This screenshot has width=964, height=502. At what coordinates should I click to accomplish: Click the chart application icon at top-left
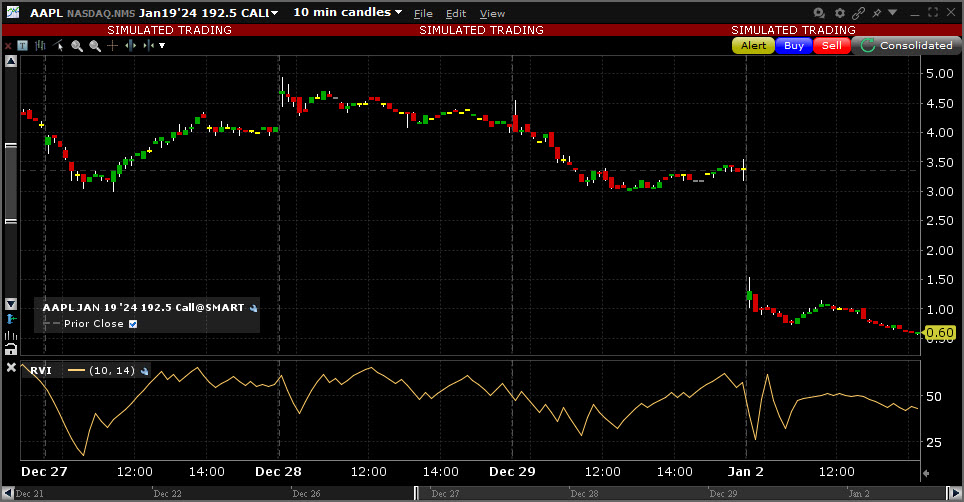click(x=12, y=12)
